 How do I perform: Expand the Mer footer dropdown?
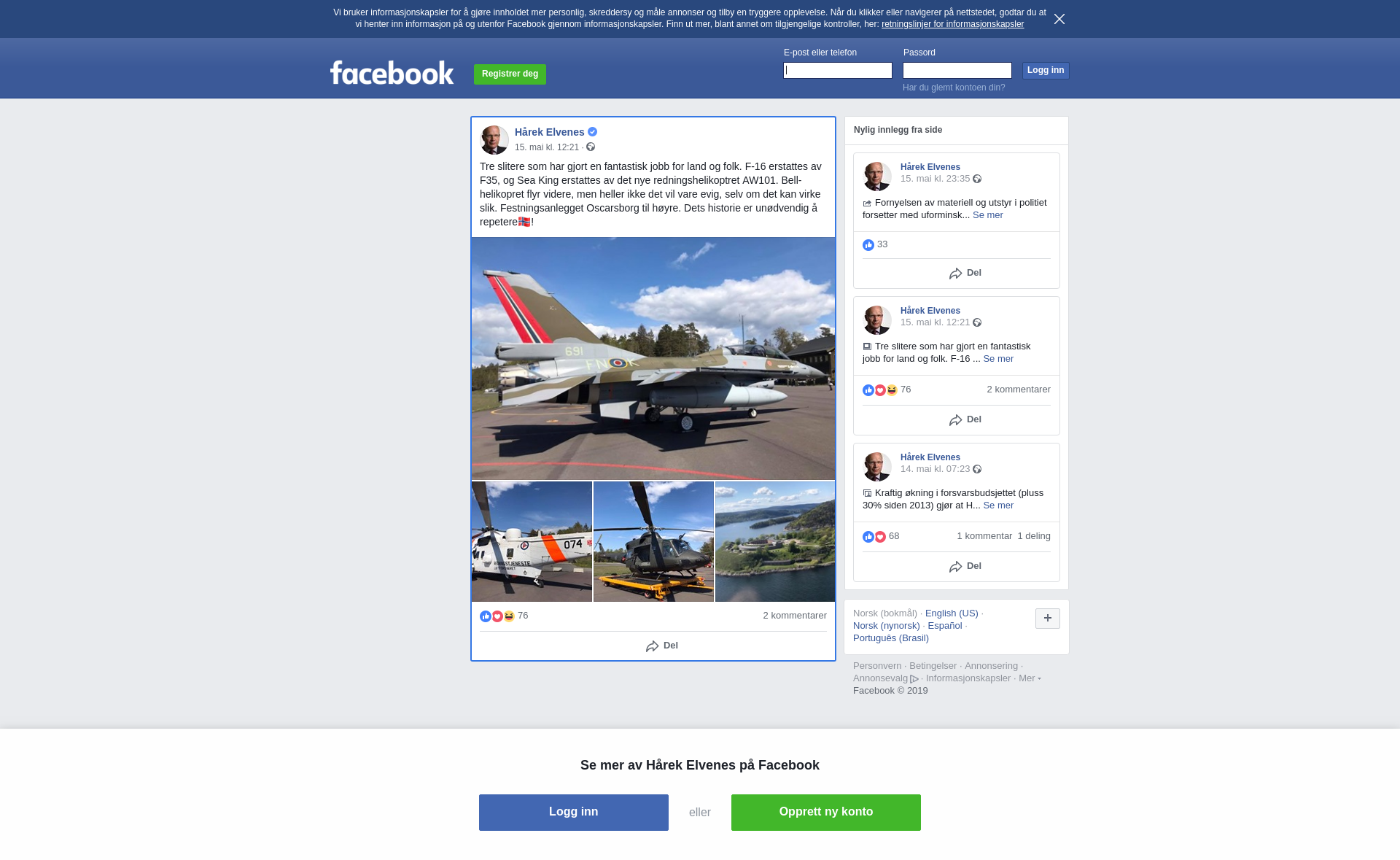pyautogui.click(x=1030, y=678)
